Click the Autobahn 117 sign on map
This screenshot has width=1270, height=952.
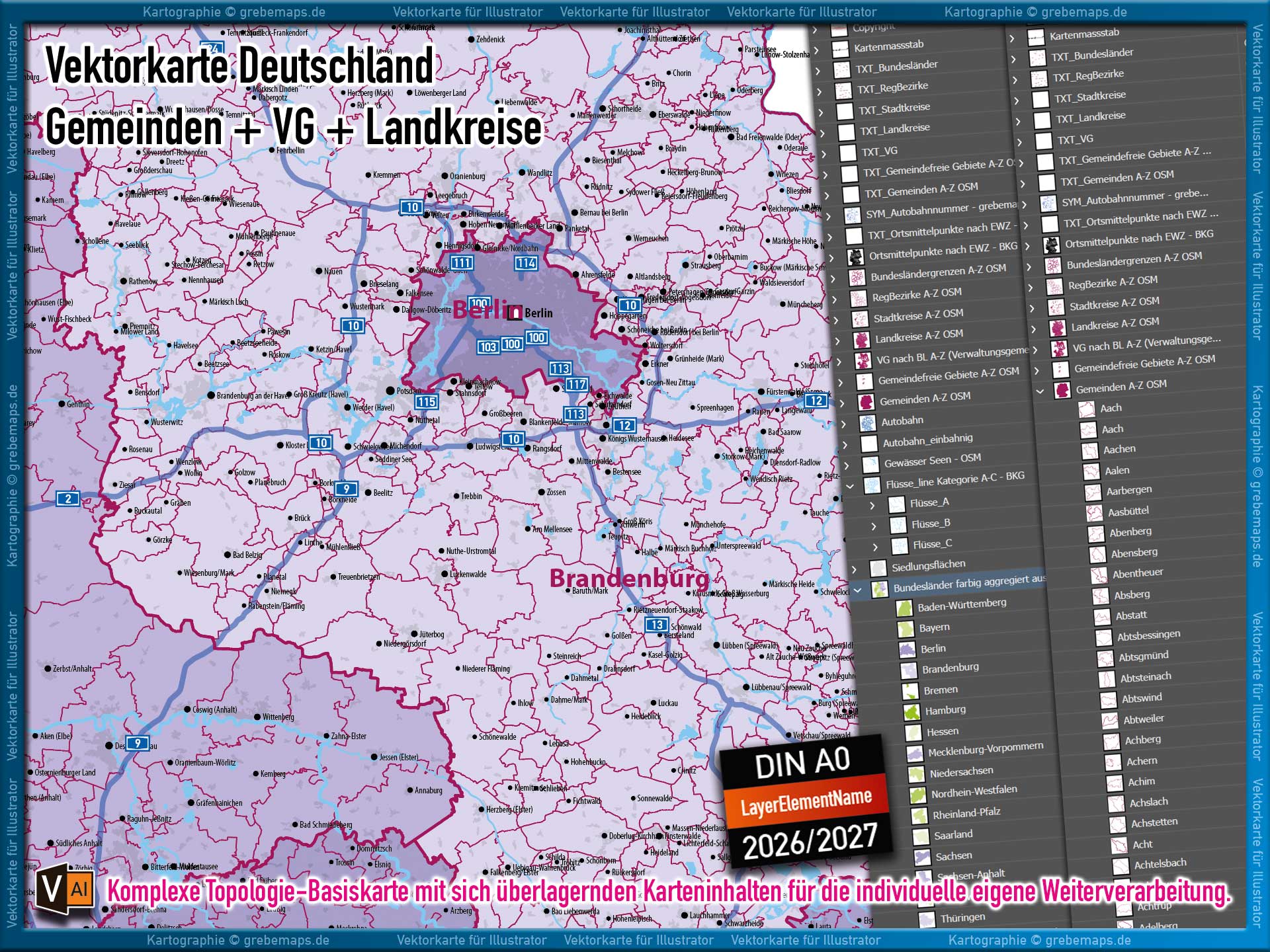coord(576,384)
